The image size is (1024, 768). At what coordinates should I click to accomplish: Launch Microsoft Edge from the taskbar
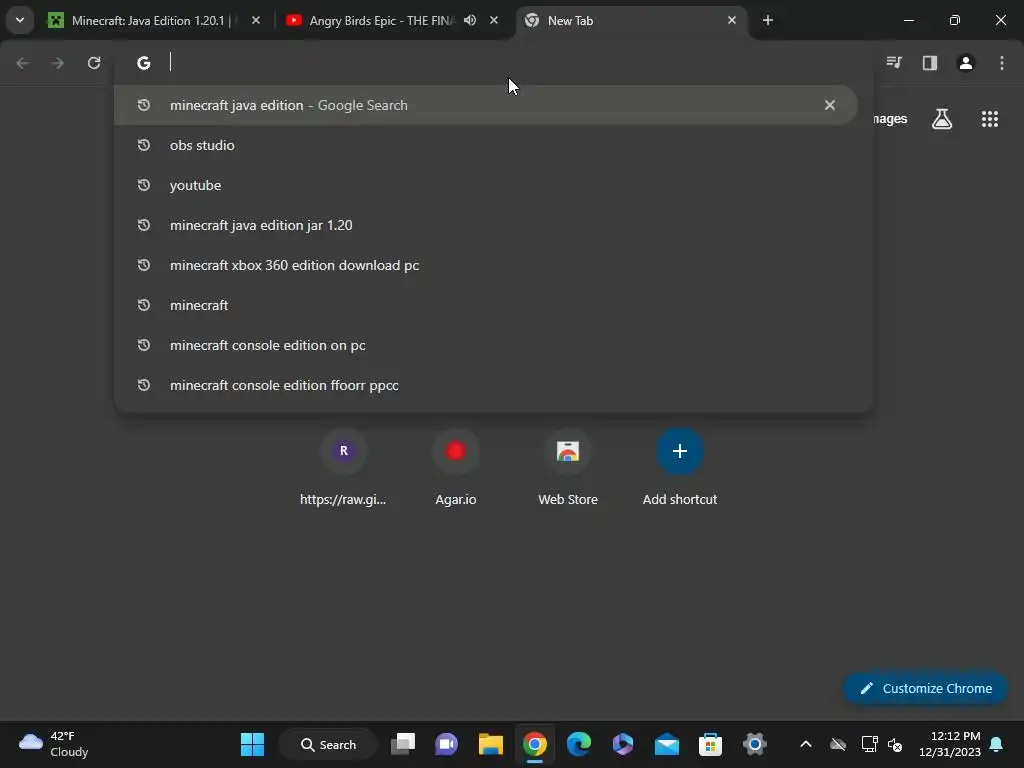pos(579,744)
